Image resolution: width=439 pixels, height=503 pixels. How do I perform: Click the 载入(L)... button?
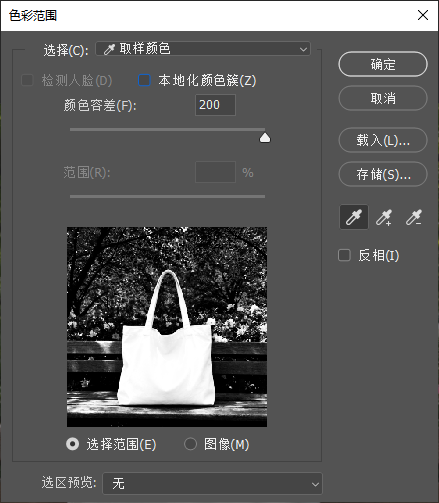point(383,140)
